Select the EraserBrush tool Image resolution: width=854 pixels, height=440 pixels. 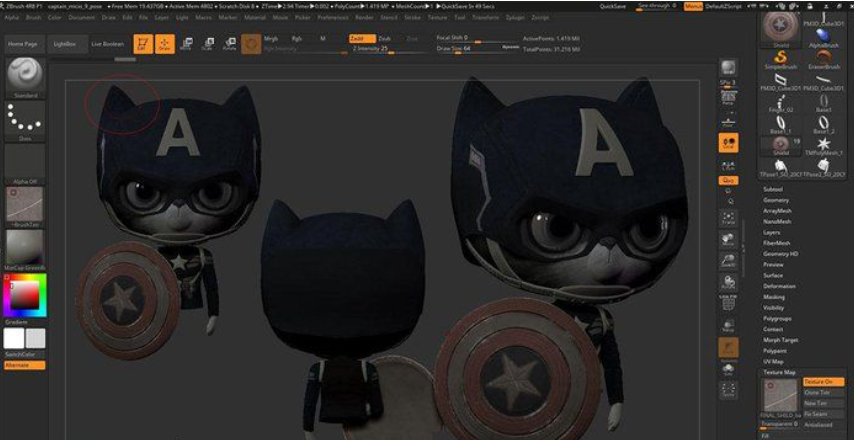click(x=824, y=59)
